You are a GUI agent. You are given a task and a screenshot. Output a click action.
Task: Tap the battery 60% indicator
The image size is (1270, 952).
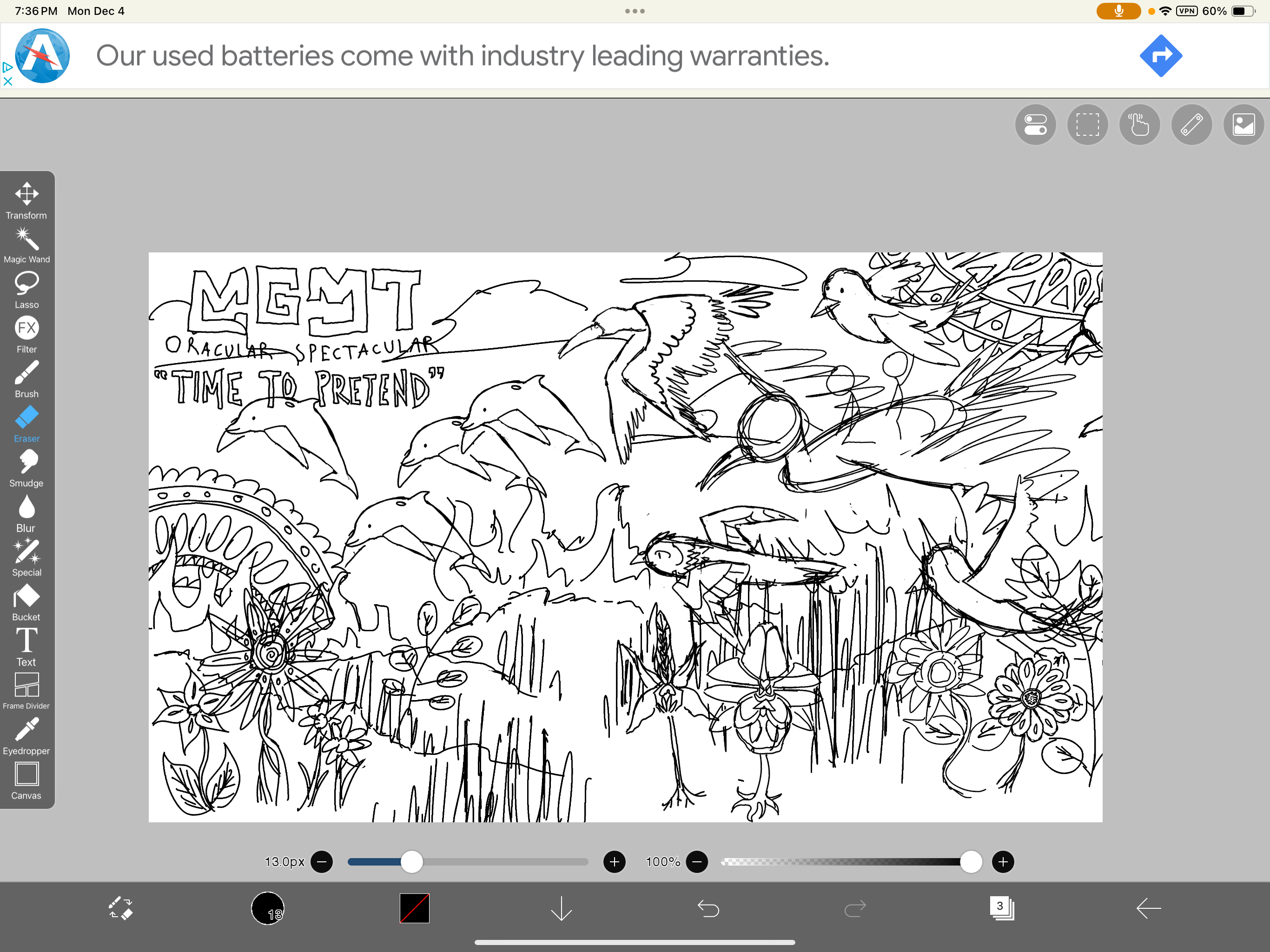(1228, 11)
